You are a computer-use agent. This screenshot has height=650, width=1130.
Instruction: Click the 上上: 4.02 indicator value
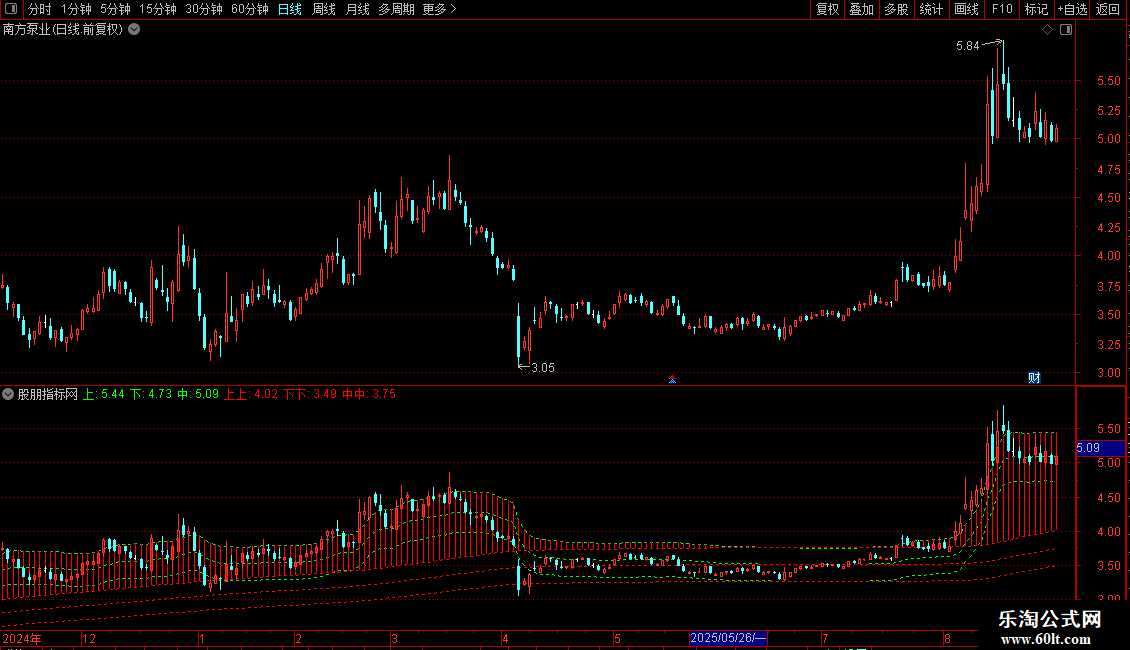251,394
